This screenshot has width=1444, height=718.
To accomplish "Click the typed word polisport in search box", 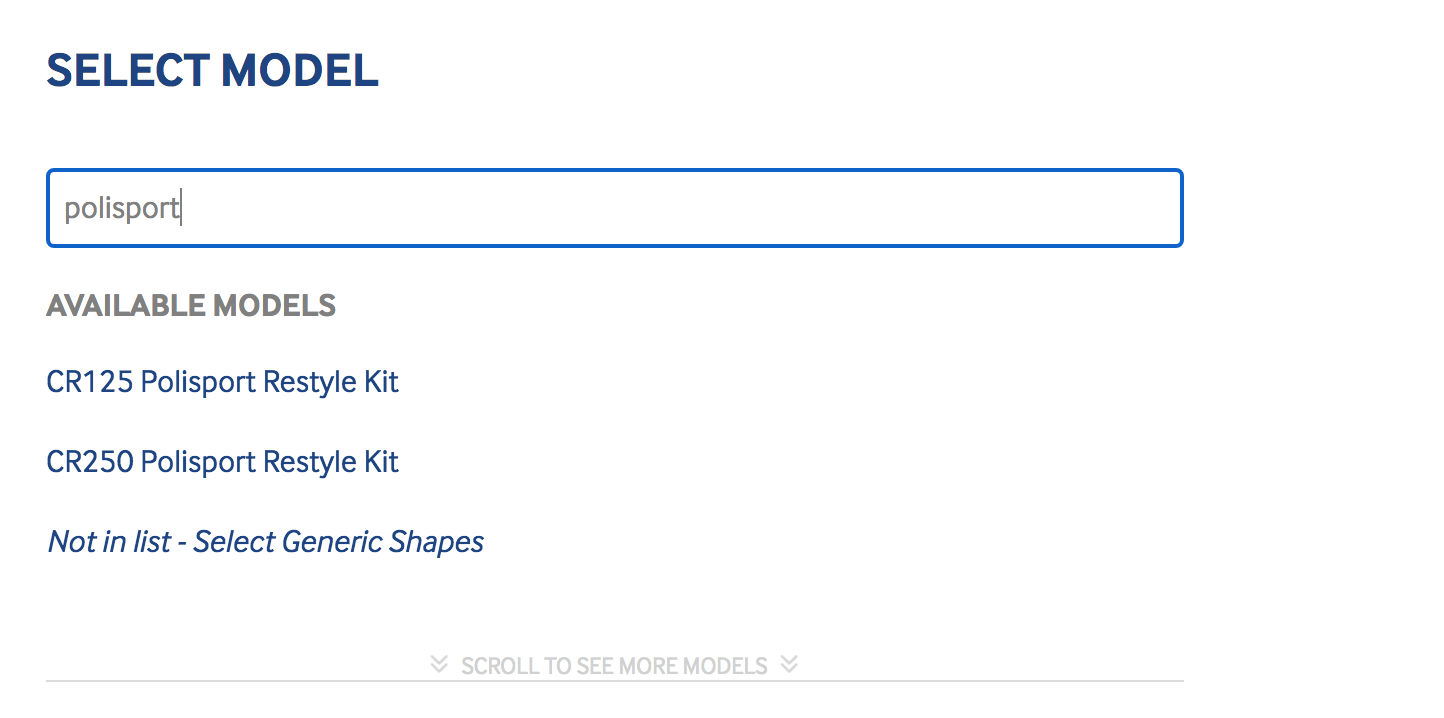I will pyautogui.click(x=121, y=208).
